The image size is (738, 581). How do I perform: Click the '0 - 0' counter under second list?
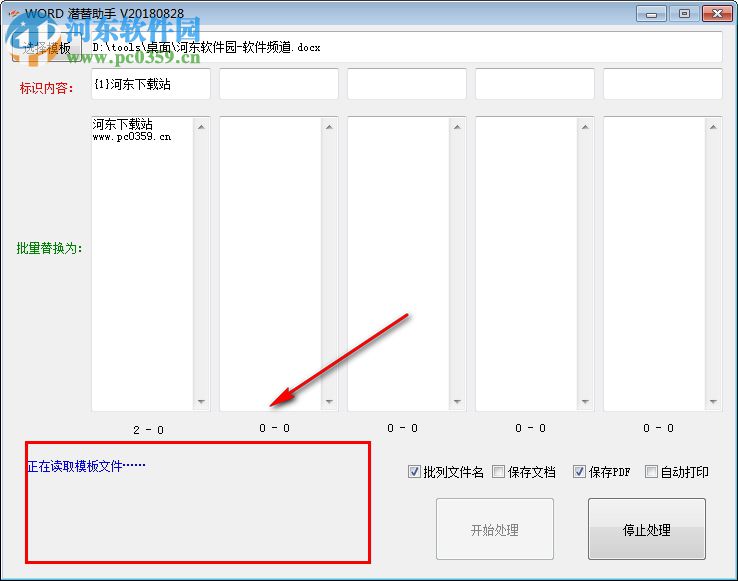tap(274, 428)
